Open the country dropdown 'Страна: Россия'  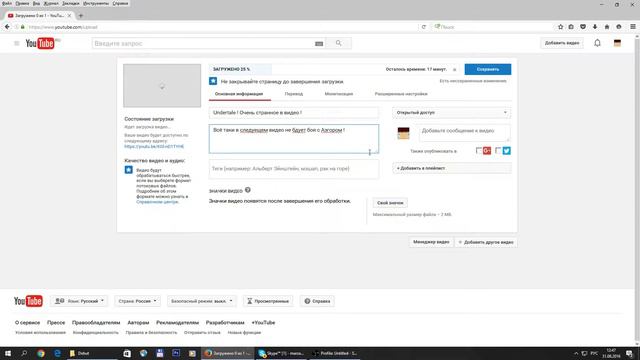[137, 301]
